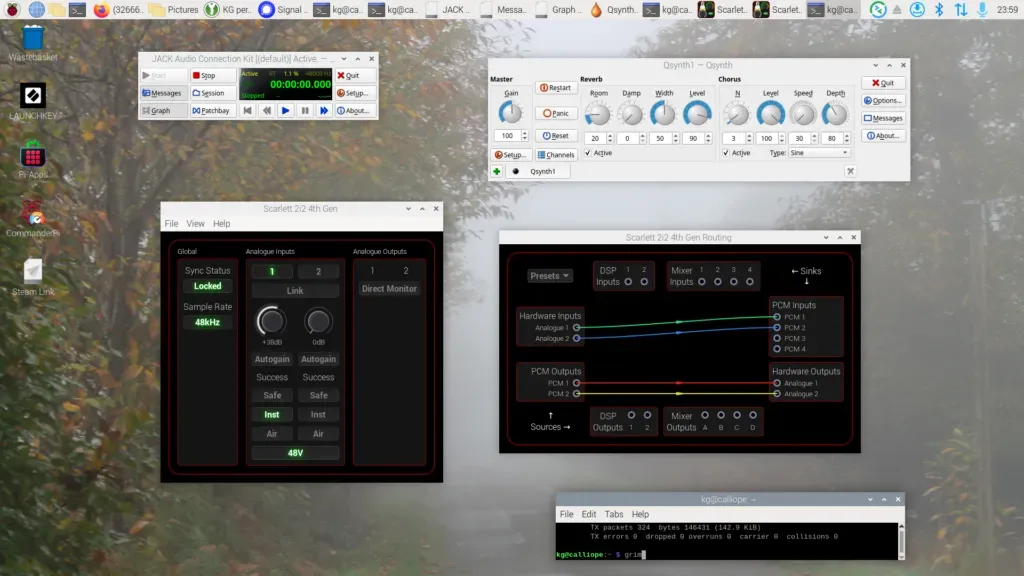Adjust the Reverb Level knob

click(x=697, y=114)
